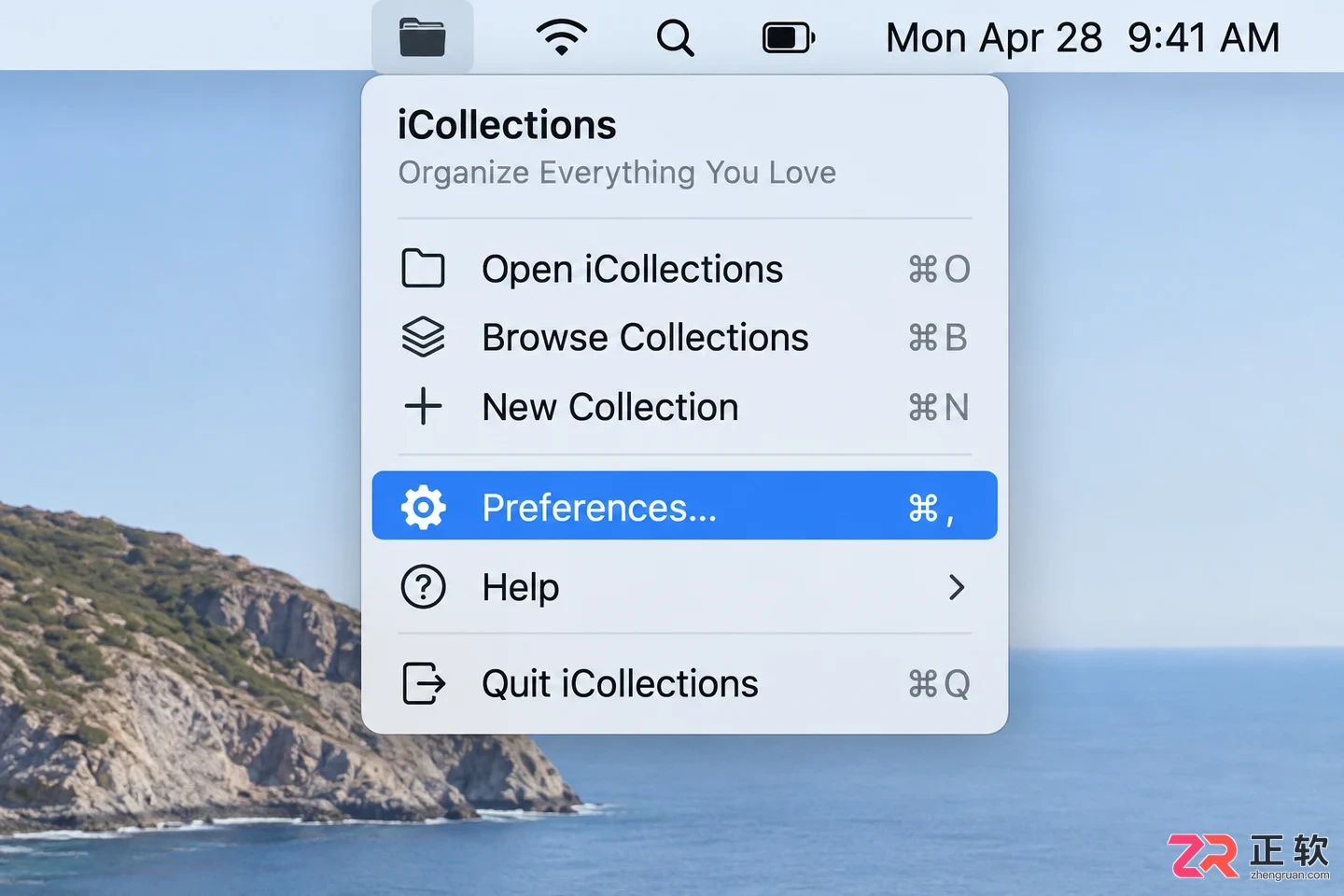This screenshot has height=896, width=1344.
Task: Click the date and time in menu bar
Action: (1083, 38)
